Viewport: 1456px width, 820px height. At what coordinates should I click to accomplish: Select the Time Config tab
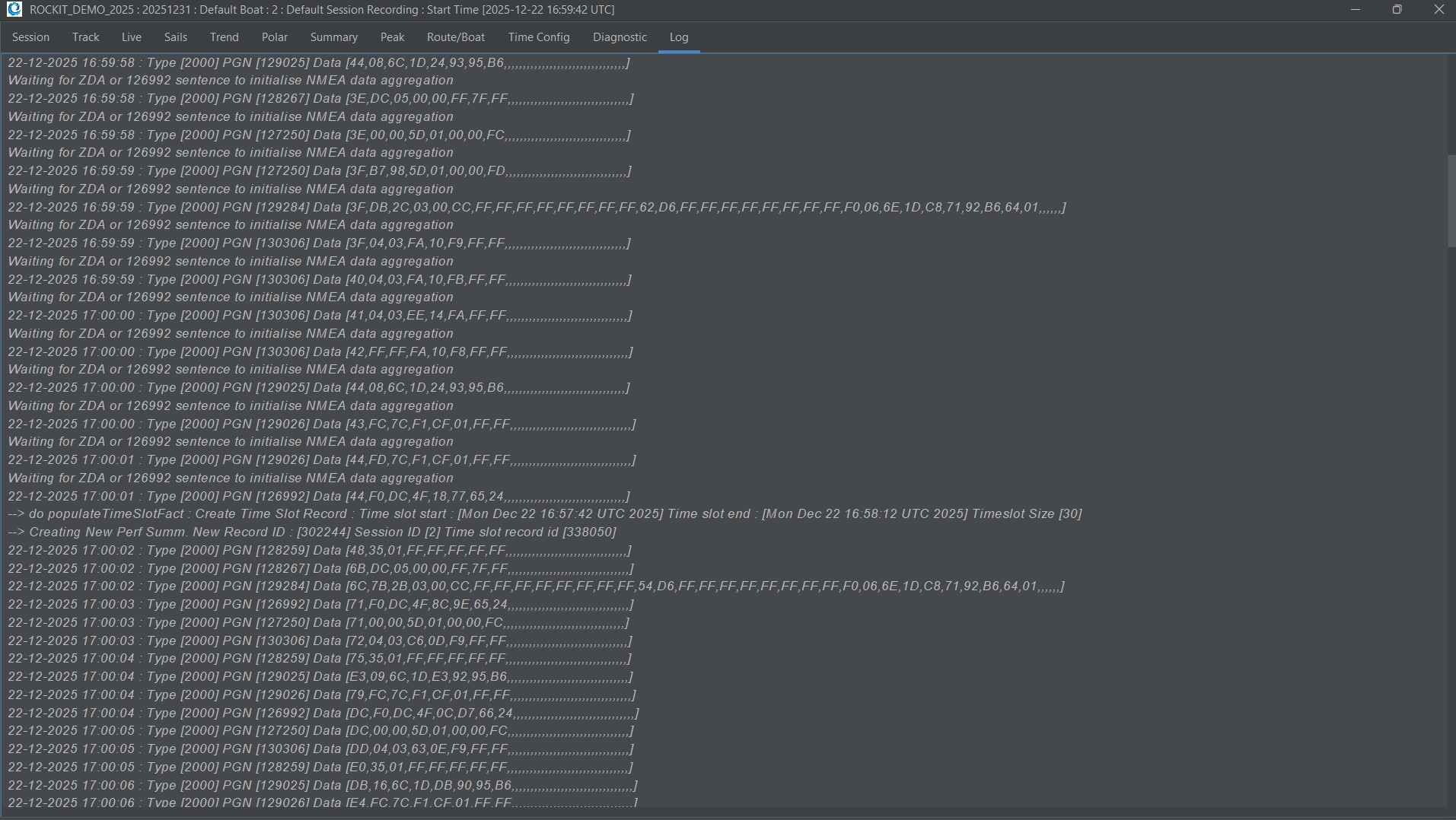(x=538, y=37)
